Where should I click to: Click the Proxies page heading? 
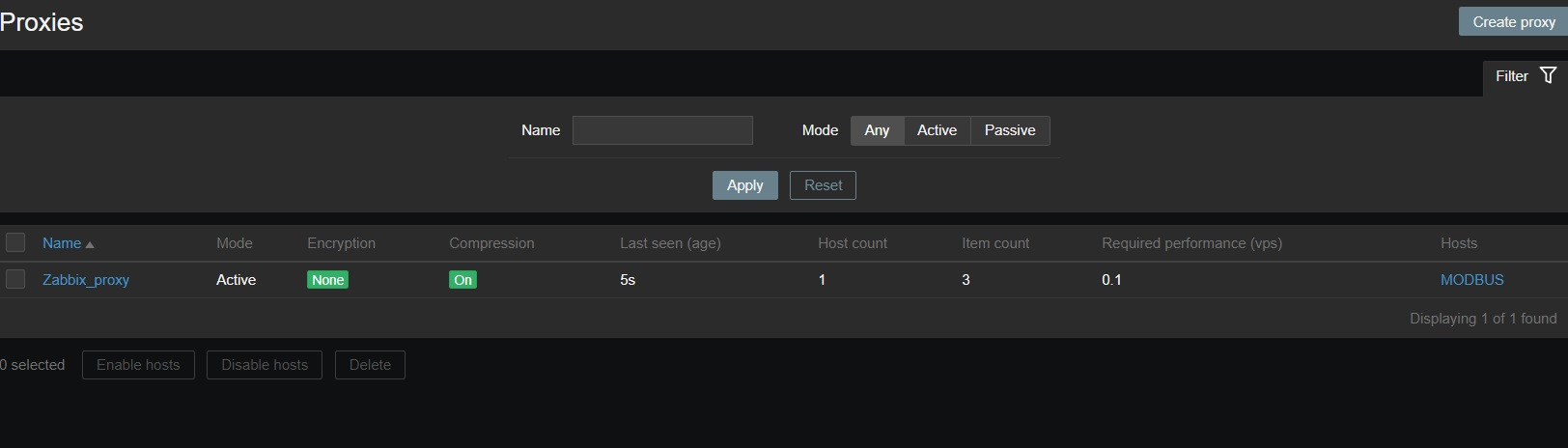(x=42, y=22)
